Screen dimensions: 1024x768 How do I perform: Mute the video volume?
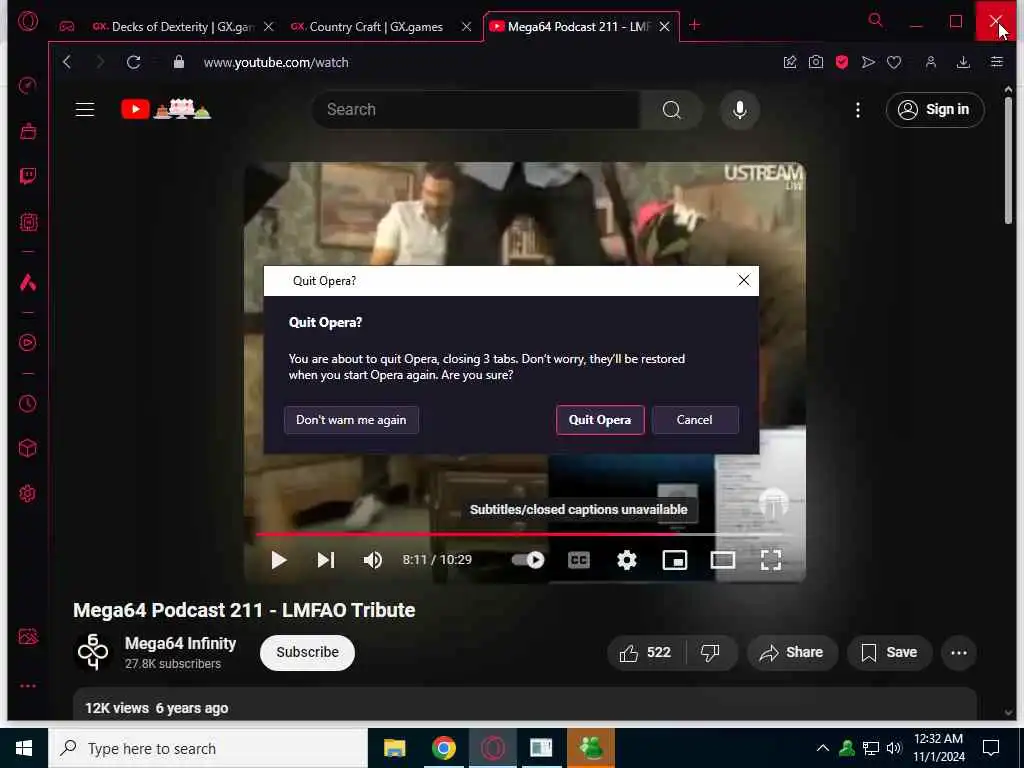(x=373, y=560)
